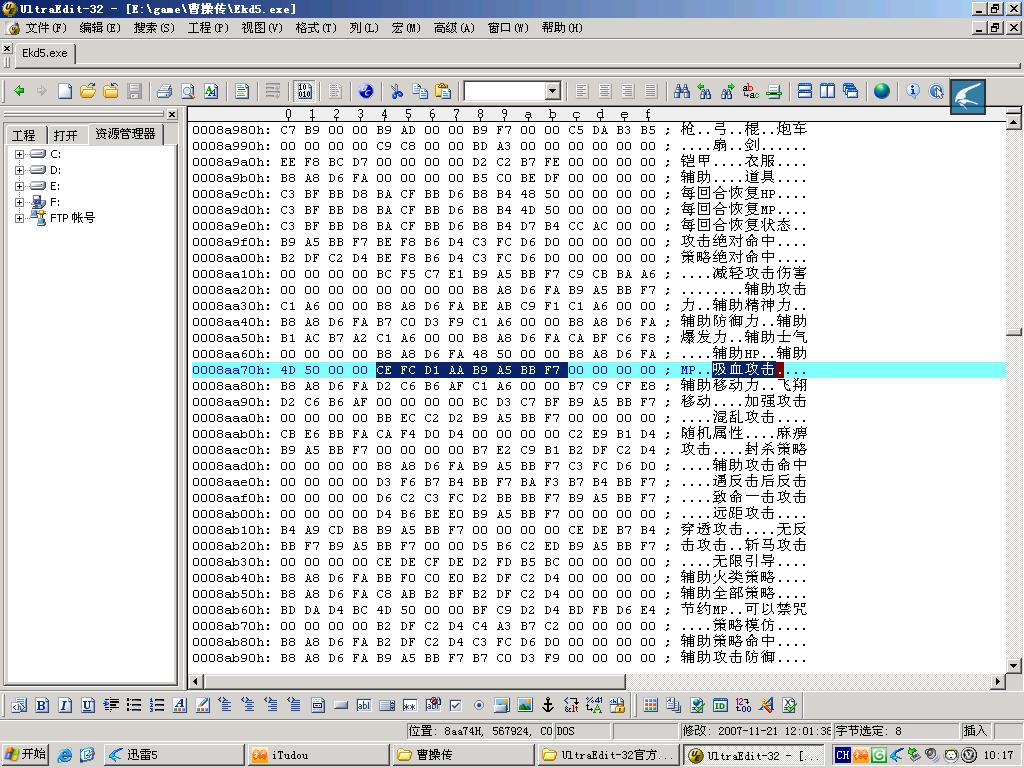The height and width of the screenshot is (768, 1024).
Task: Click the Print icon in toolbar
Action: [x=164, y=91]
